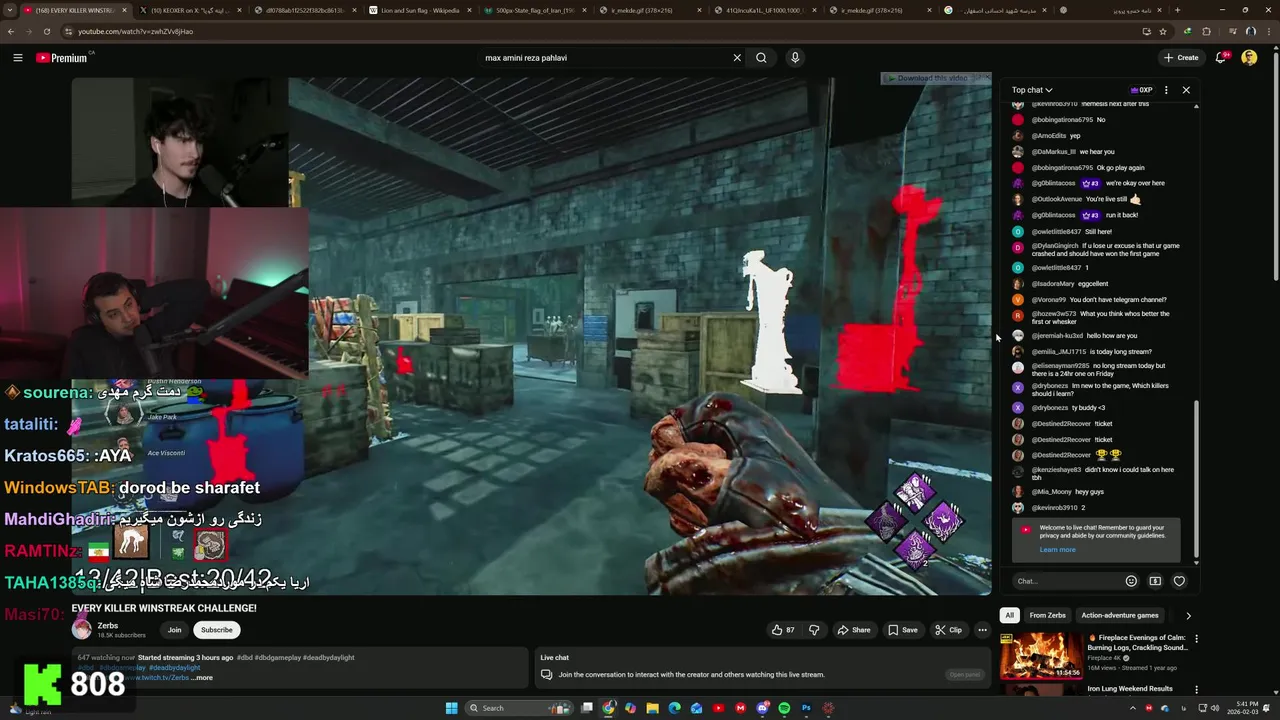Go back in browser history
The image size is (1280, 720).
click(x=11, y=31)
